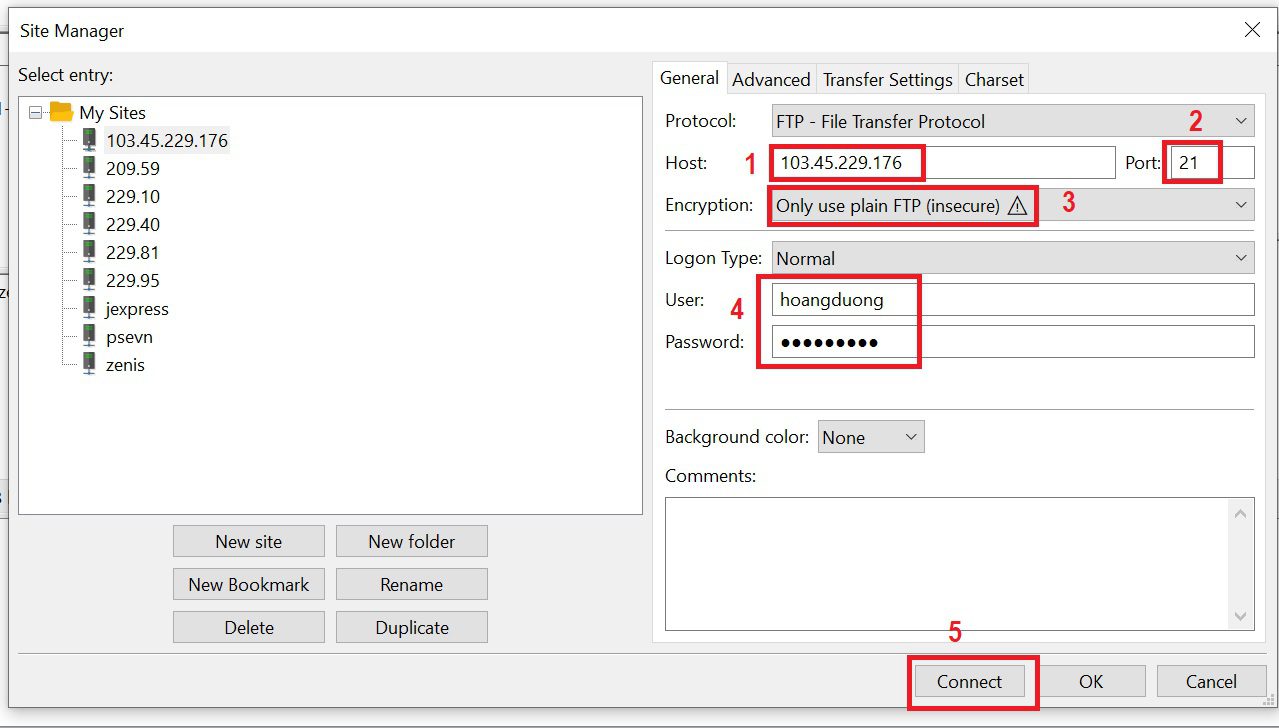
Task: Click server icon beside 229.81 entry
Action: (x=90, y=252)
